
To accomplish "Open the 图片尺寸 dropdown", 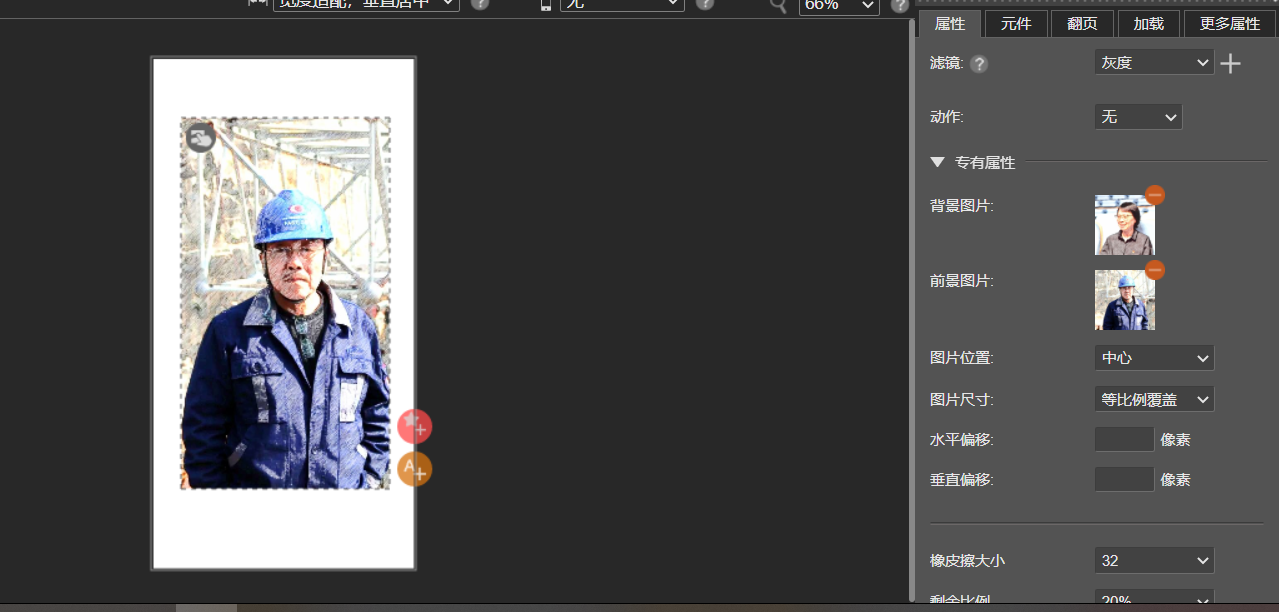I will tap(1154, 399).
